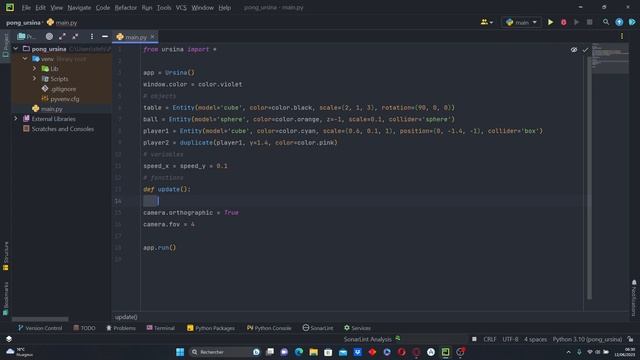Click pong_ursina in the navigation bar
Screen dimensions: 640x360
tap(23, 22)
